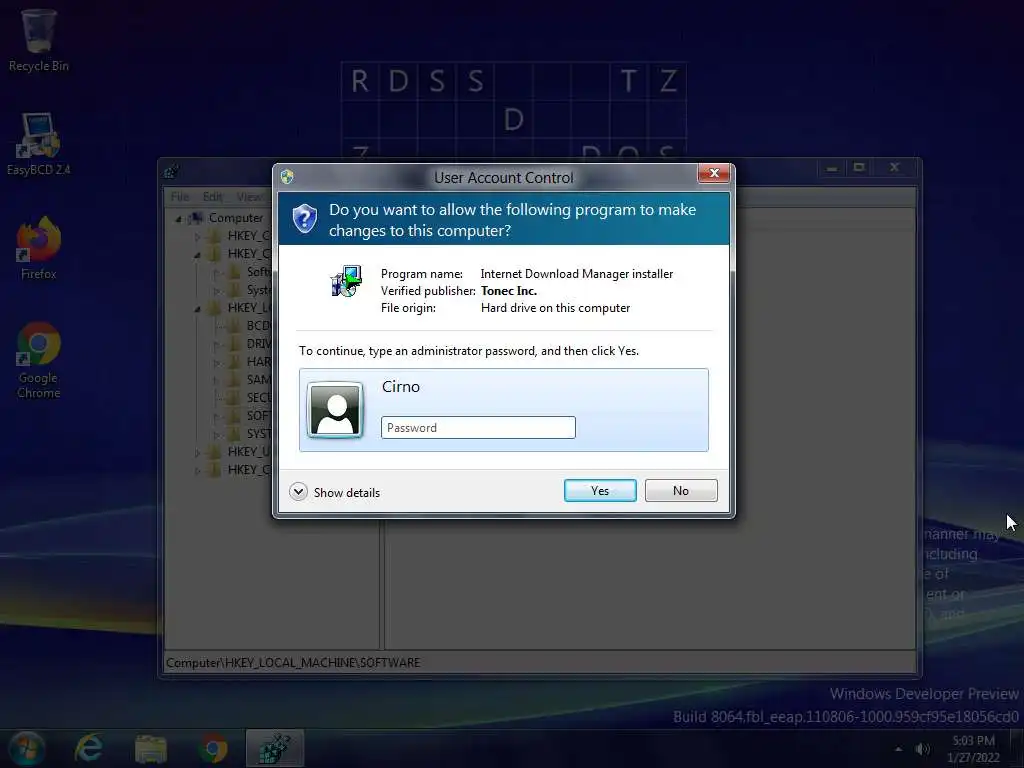Launch EasyBCD 2.4 from the desktop

39,144
